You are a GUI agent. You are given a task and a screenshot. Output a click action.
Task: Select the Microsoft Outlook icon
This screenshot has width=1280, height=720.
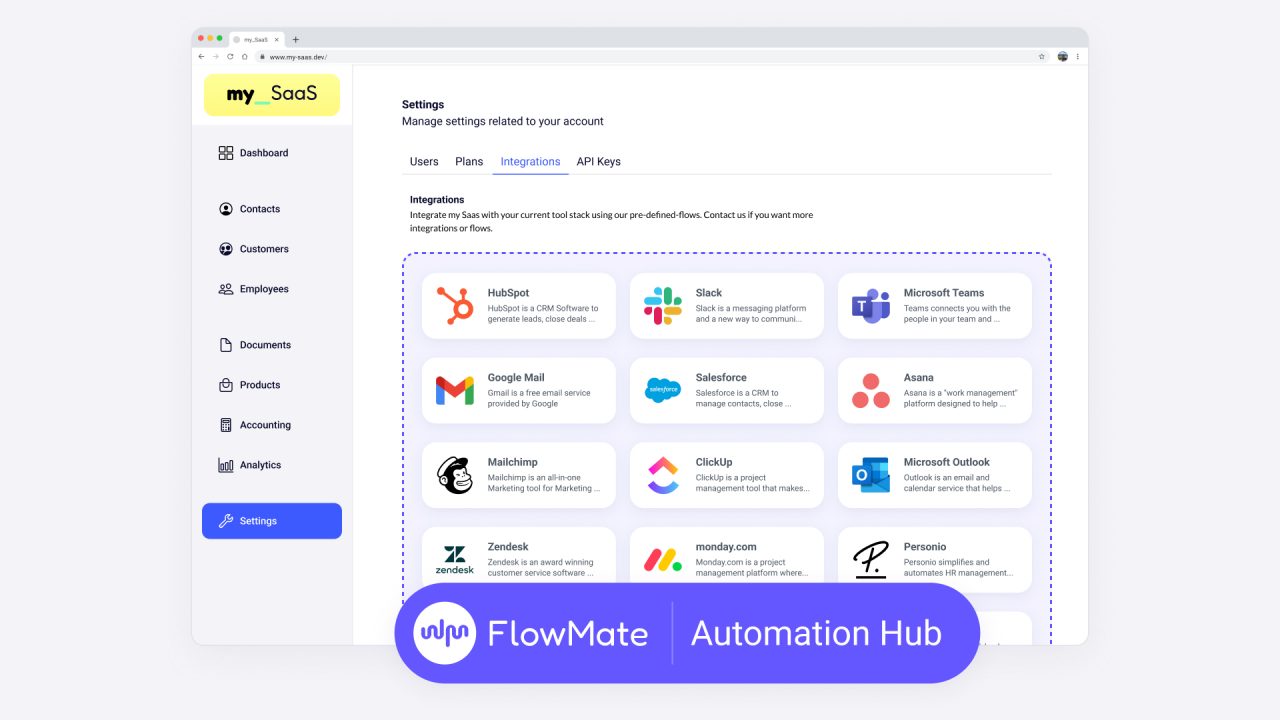pos(869,475)
